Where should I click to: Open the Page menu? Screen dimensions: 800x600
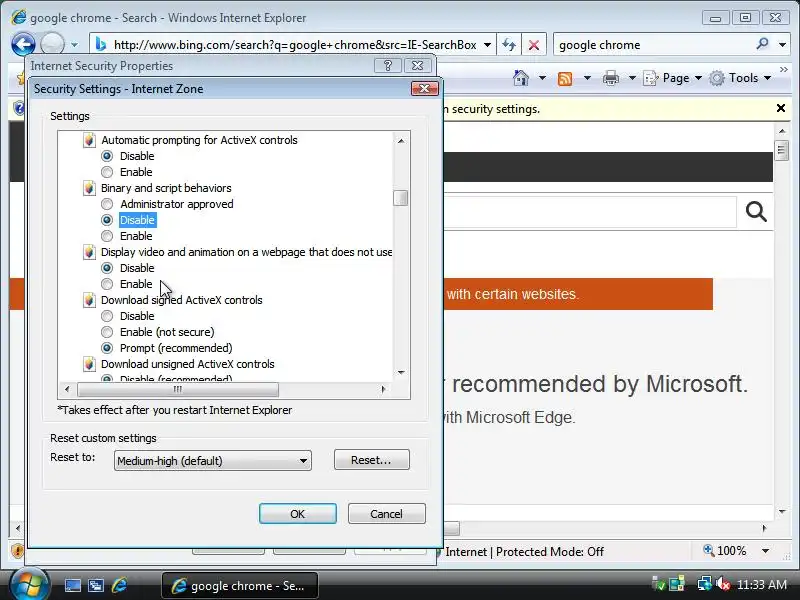tap(672, 78)
